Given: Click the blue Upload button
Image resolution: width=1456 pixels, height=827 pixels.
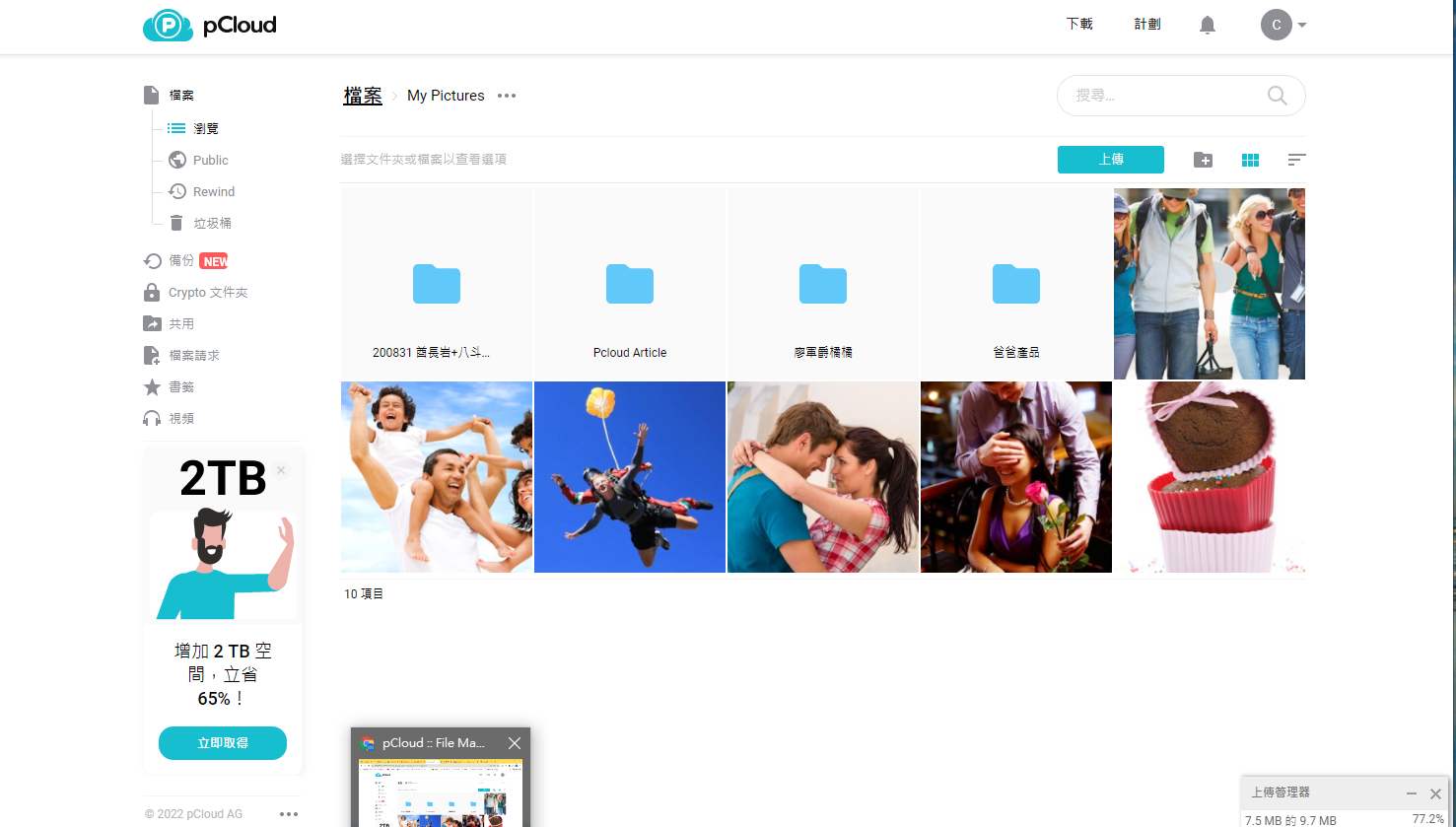Looking at the screenshot, I should [x=1110, y=160].
